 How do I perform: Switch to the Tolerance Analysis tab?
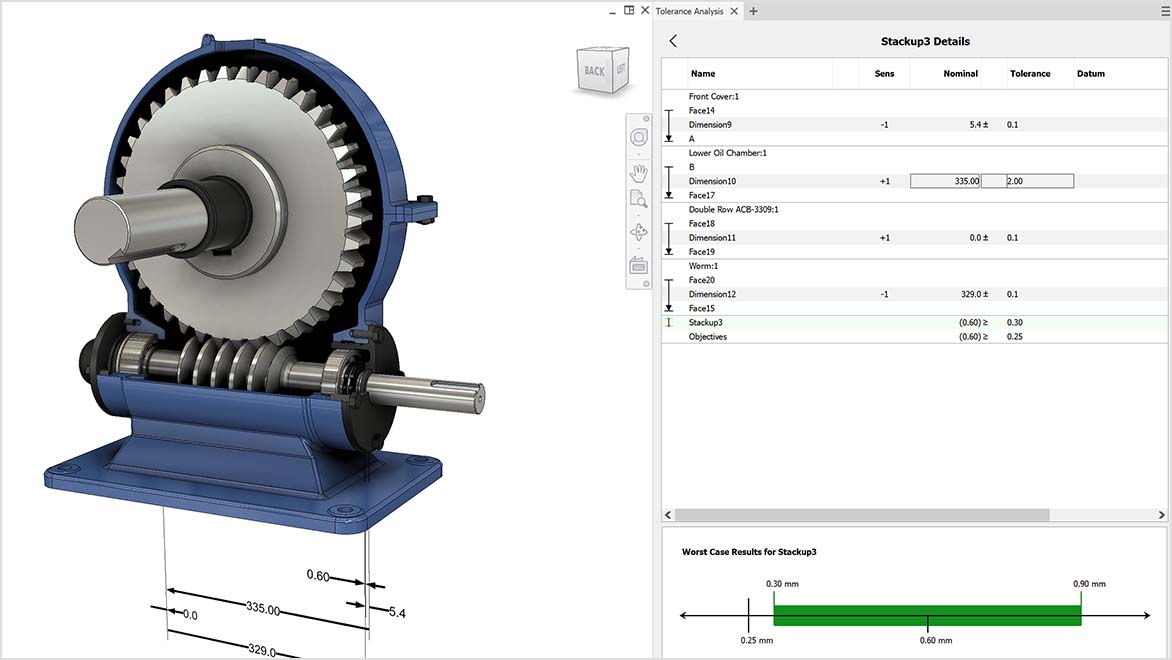[x=691, y=10]
